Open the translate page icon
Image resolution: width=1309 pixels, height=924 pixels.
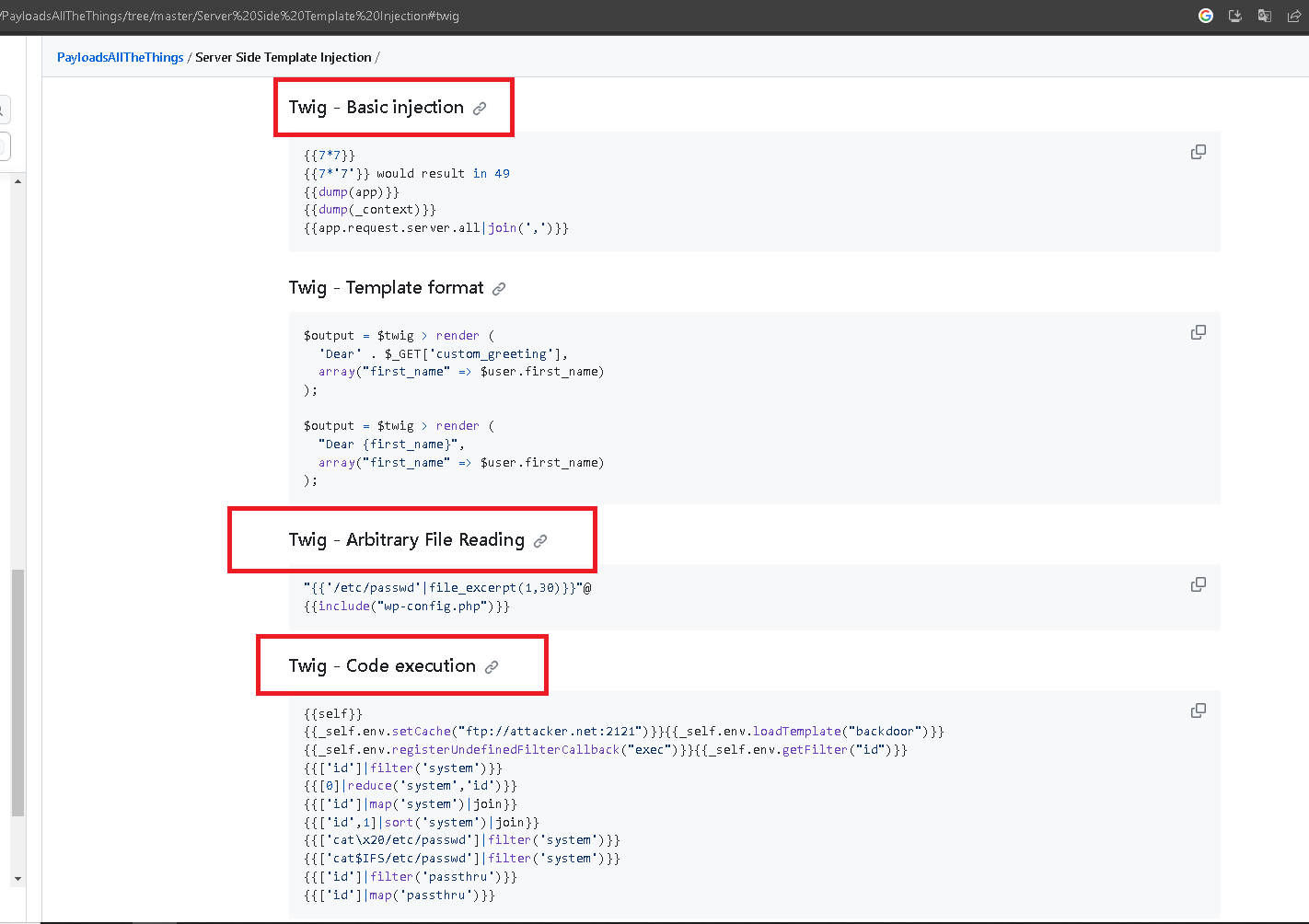pyautogui.click(x=1265, y=16)
